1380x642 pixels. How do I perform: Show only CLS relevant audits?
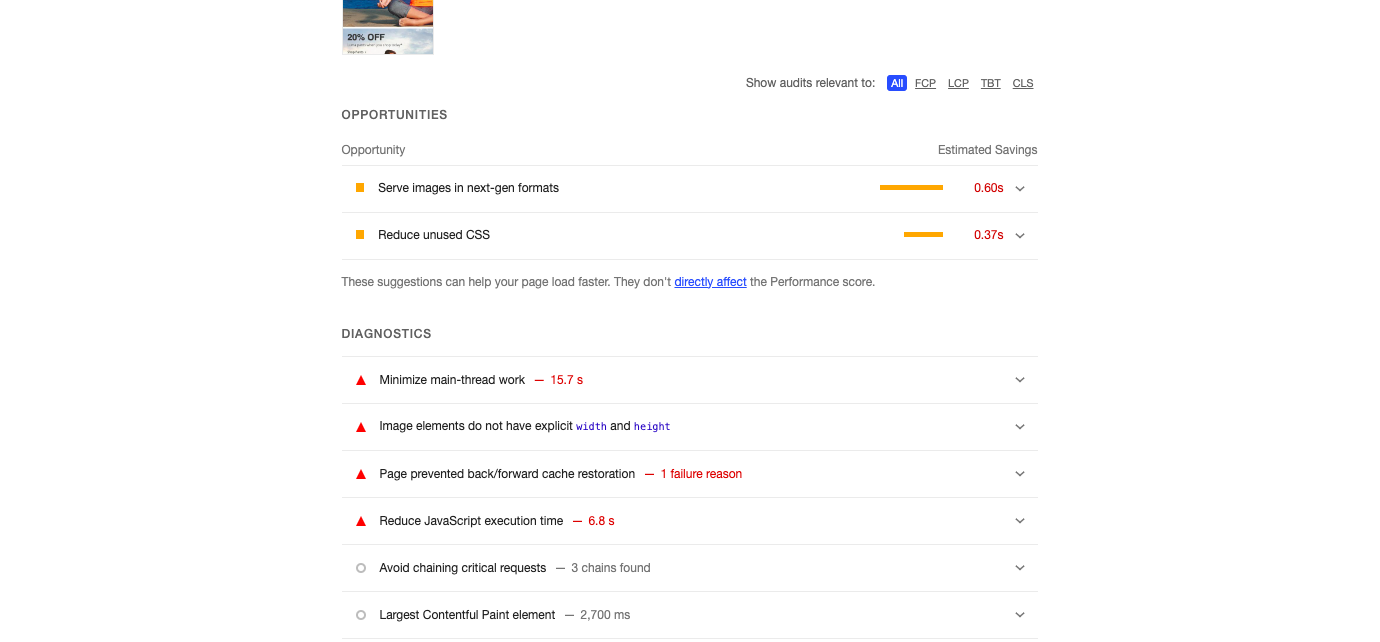coord(1023,83)
